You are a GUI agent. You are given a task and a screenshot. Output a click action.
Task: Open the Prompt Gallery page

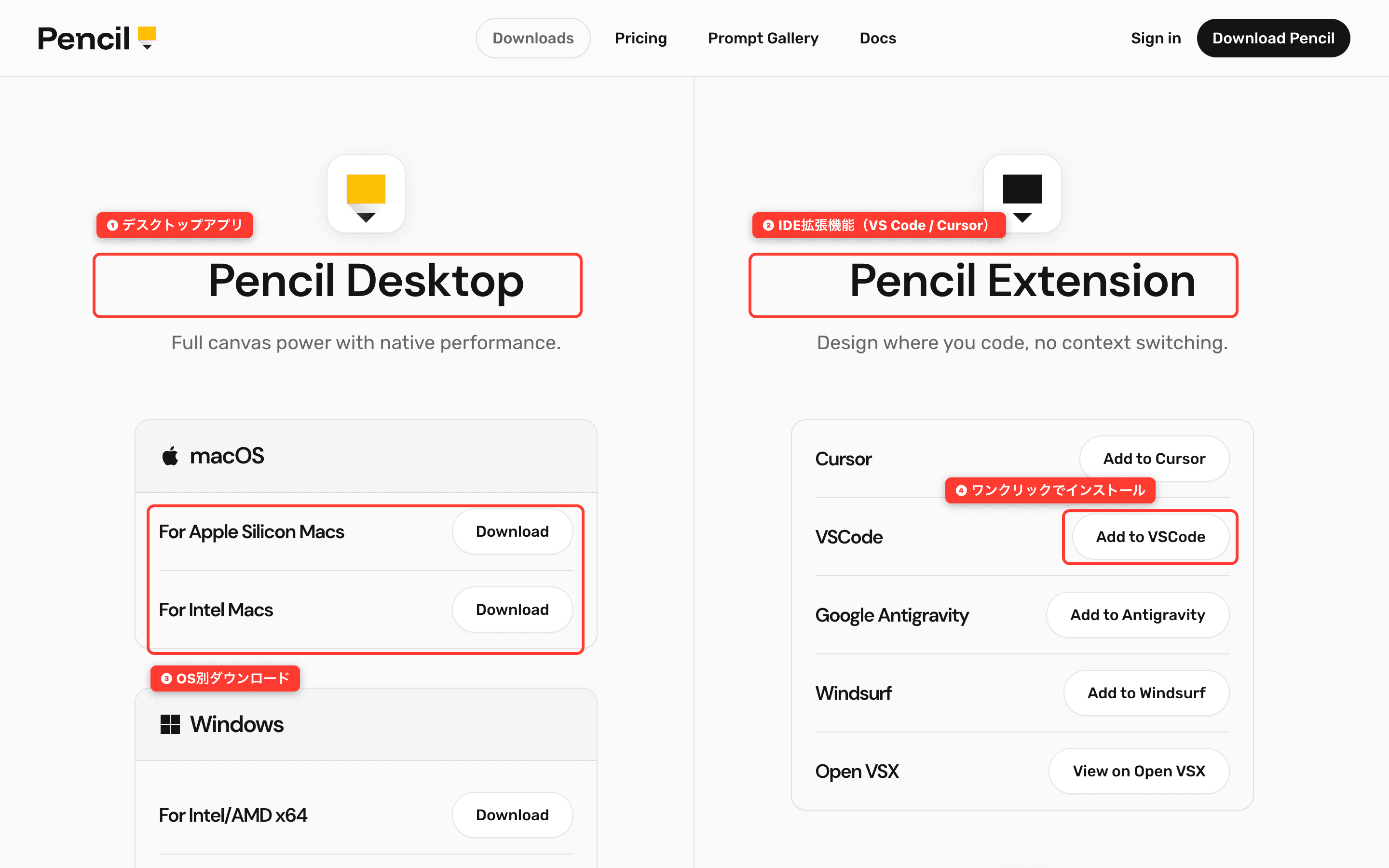[763, 38]
